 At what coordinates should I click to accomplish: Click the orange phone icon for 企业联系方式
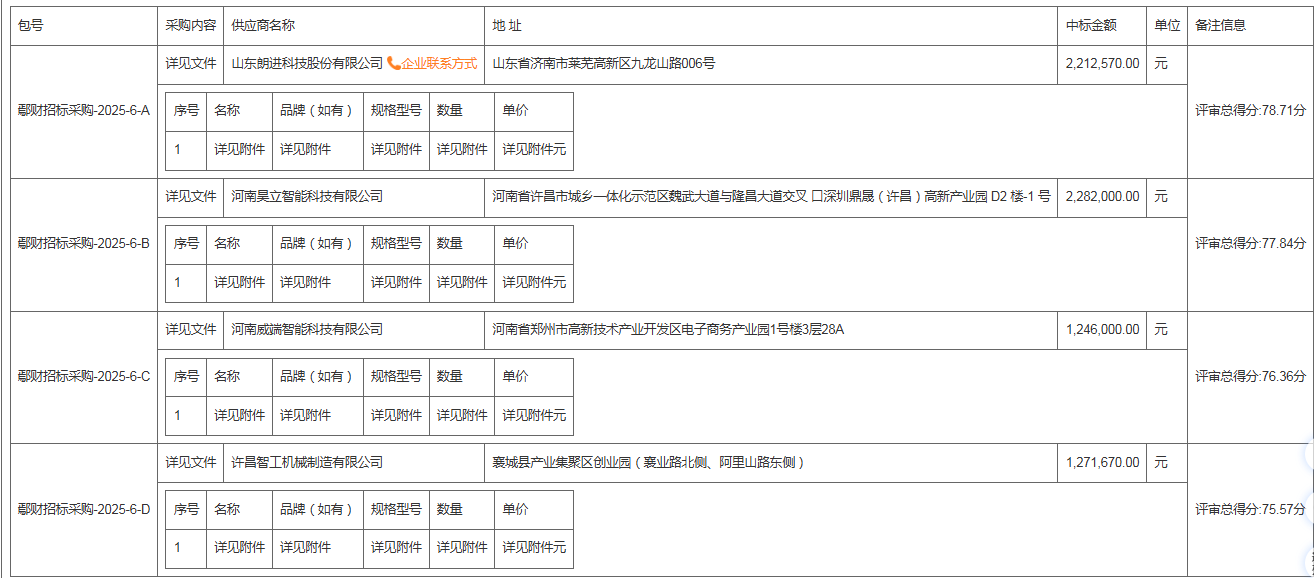394,63
